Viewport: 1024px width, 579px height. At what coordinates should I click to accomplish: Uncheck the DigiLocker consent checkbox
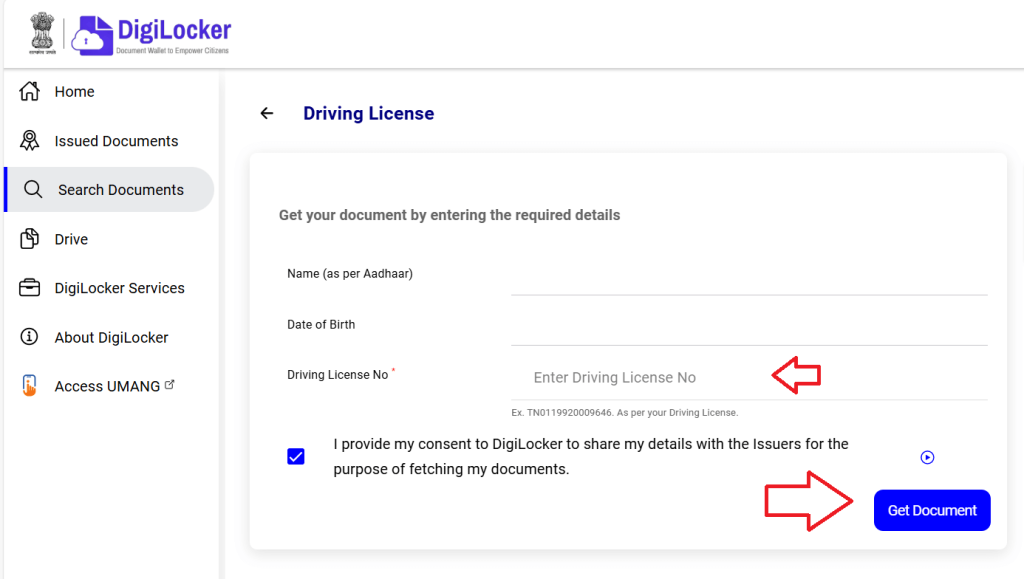(296, 457)
